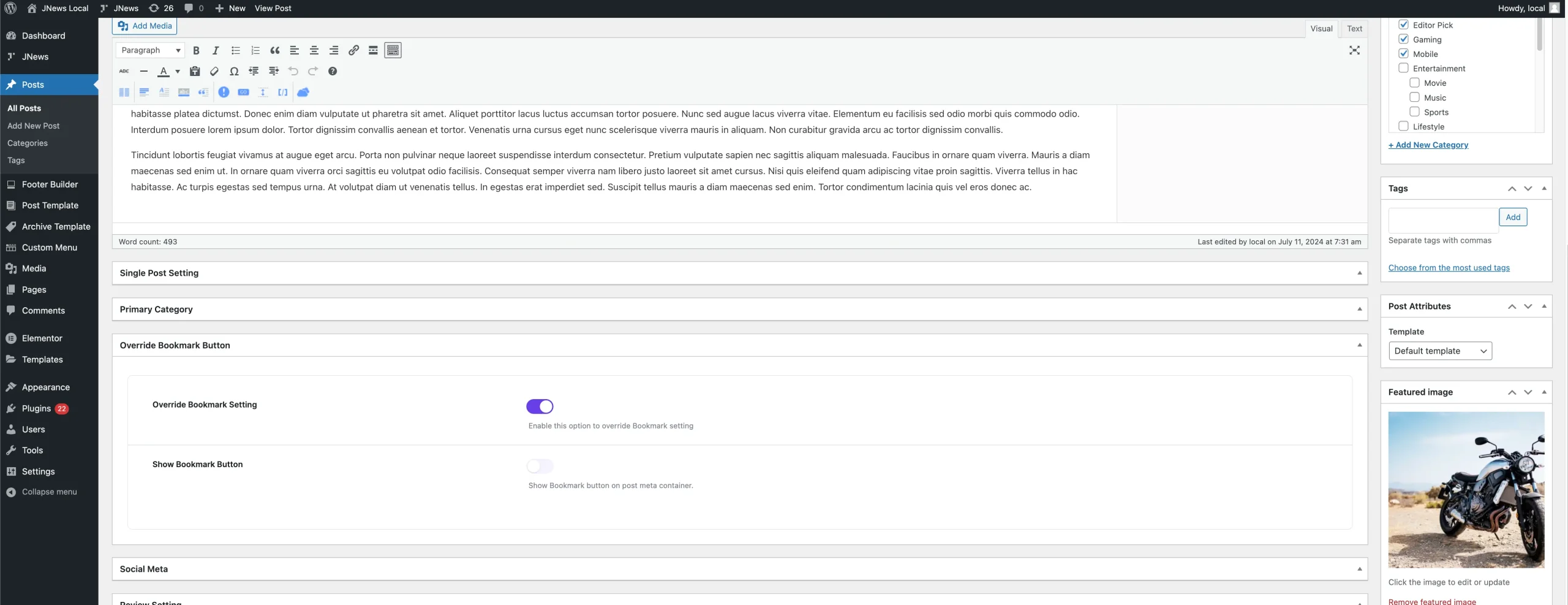Click the Add New Category link

tap(1428, 145)
